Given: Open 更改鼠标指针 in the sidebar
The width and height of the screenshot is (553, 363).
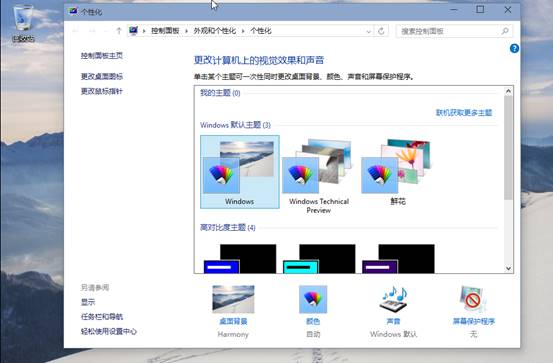Looking at the screenshot, I should tap(102, 91).
